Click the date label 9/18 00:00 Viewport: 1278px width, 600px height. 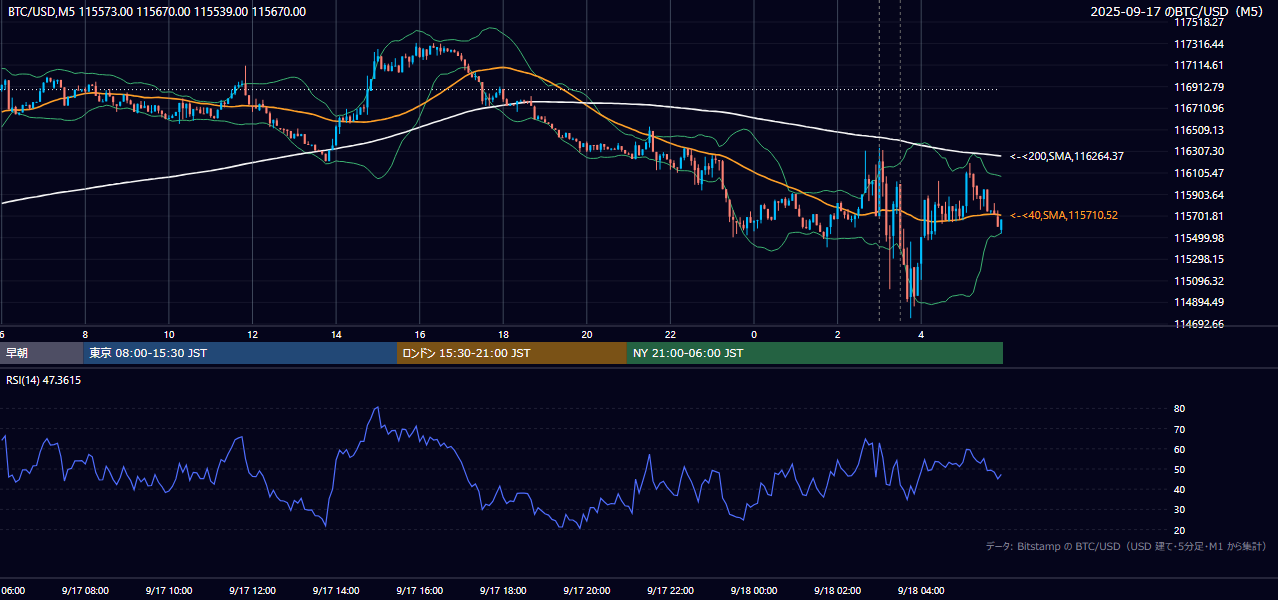754,591
